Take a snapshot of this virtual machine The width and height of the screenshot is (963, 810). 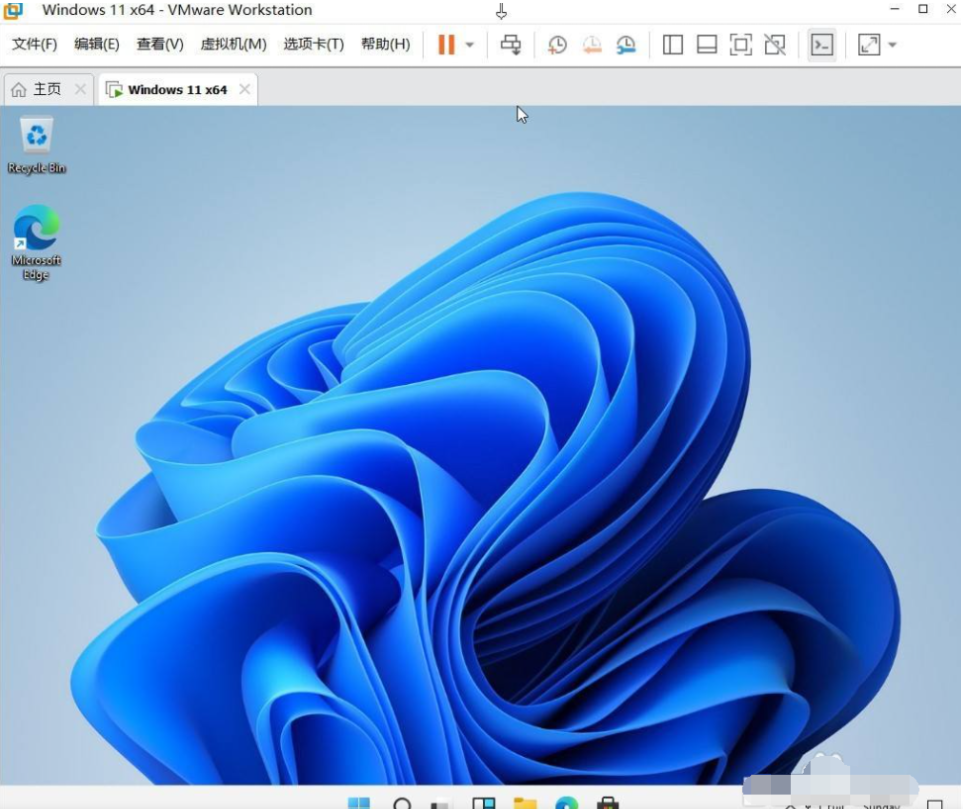point(557,44)
